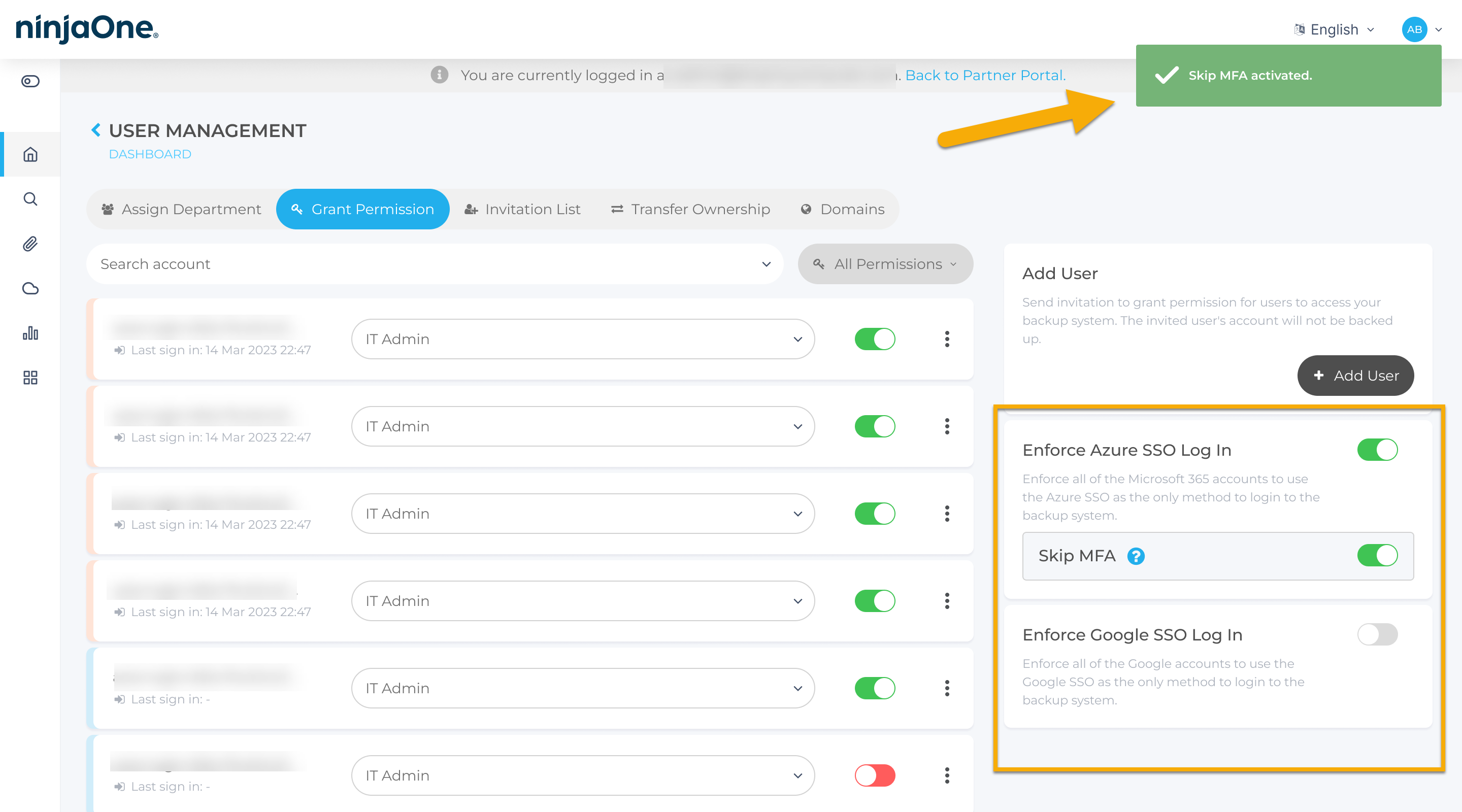Open the Search sidebar icon
Viewport: 1462px width, 812px height.
point(30,199)
